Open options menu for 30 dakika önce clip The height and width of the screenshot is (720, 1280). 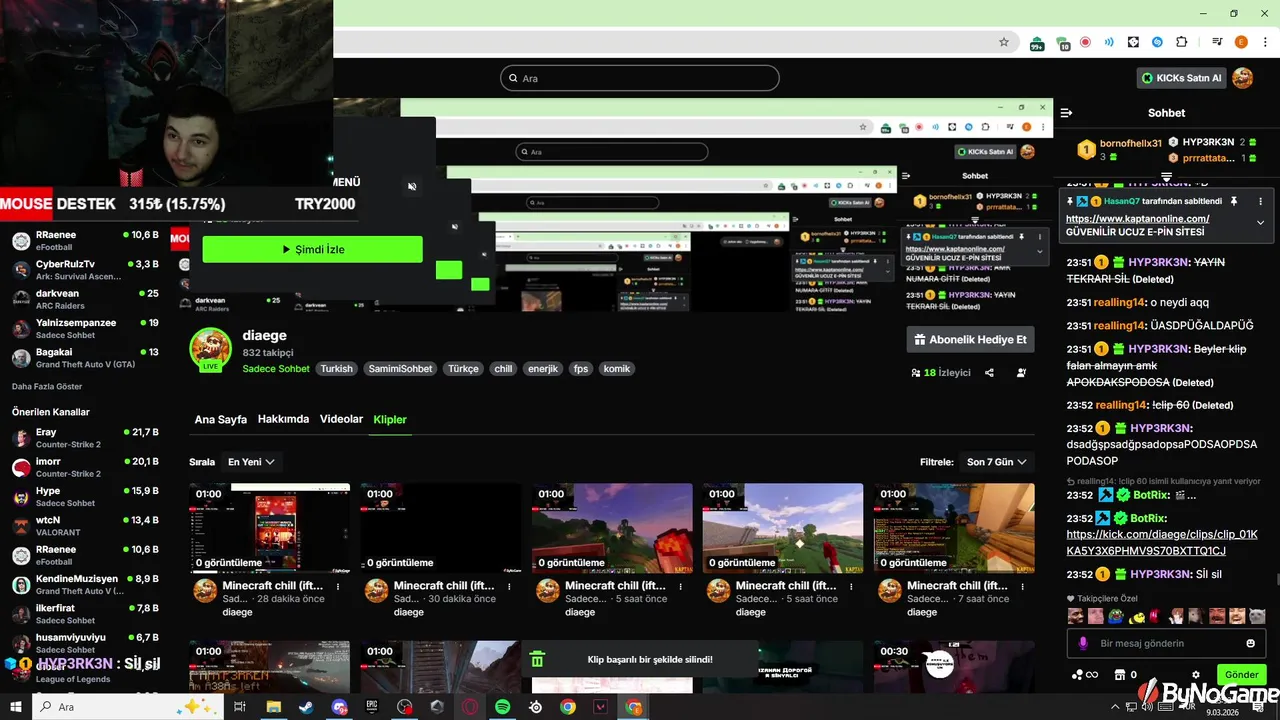[x=510, y=587]
